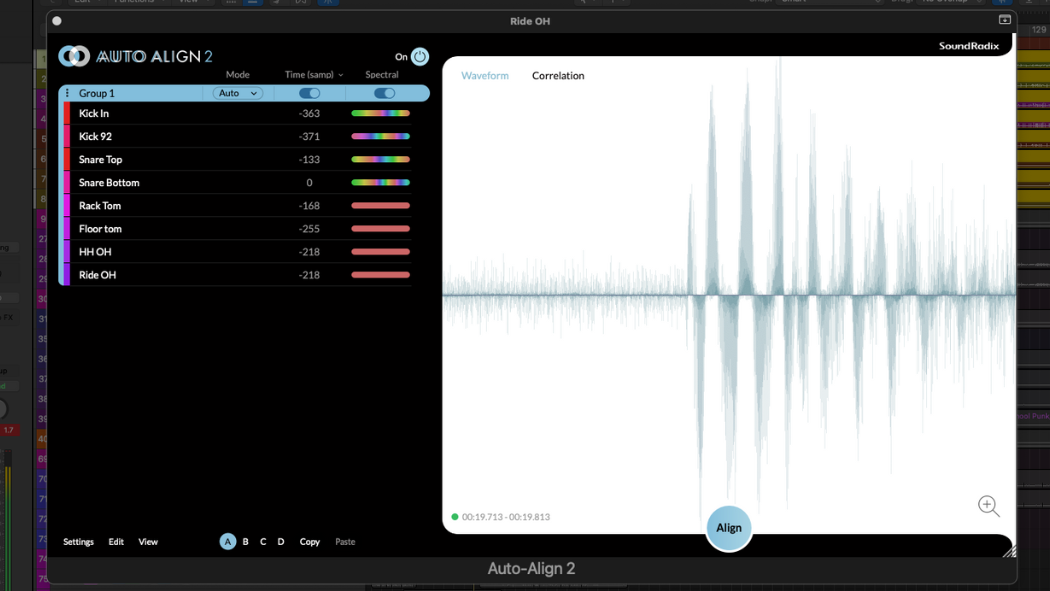This screenshot has height=591, width=1050.
Task: Click Rack Tom time value -168
Action: (x=309, y=205)
